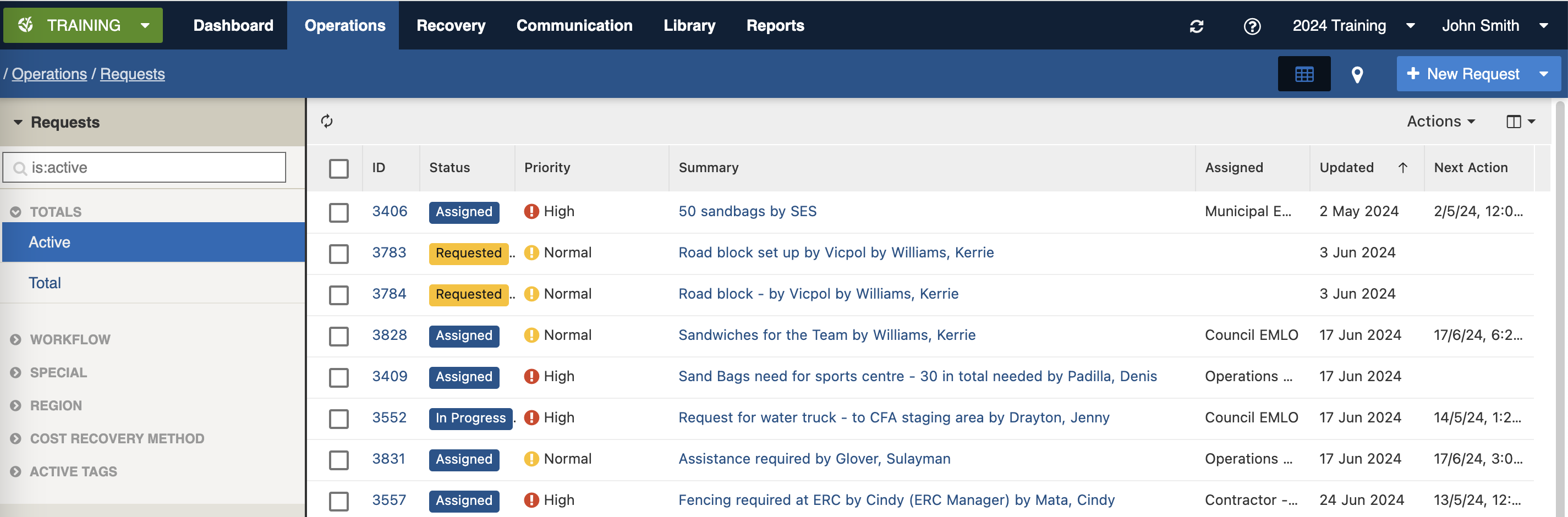
Task: Select the checkbox for request 3552
Action: point(338,419)
